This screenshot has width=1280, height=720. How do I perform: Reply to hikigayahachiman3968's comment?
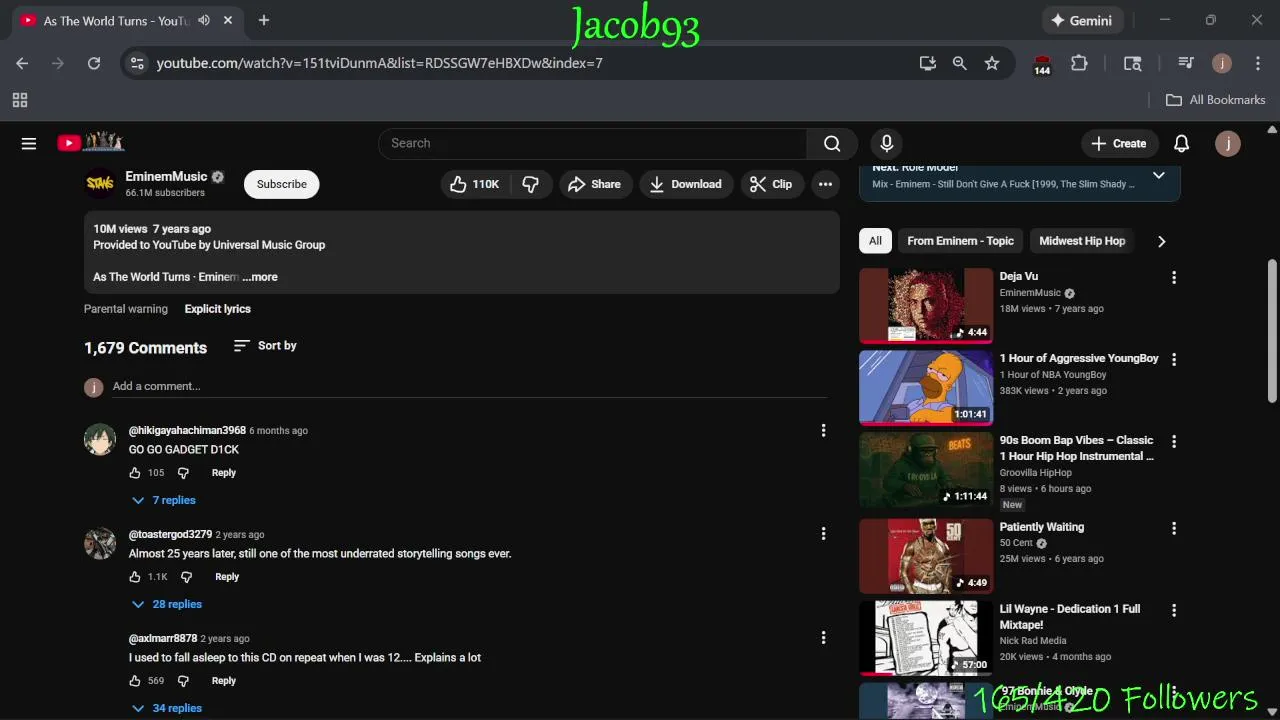[224, 473]
